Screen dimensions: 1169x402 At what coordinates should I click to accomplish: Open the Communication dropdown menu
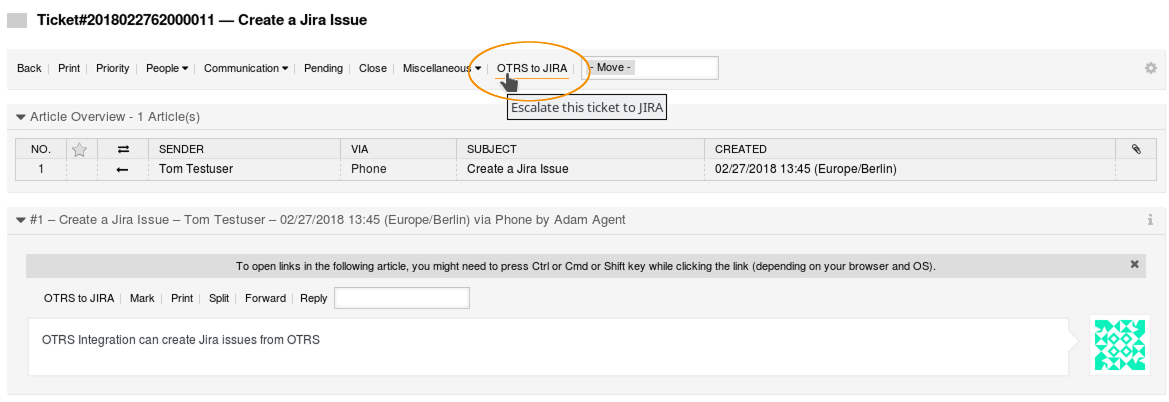tap(246, 68)
